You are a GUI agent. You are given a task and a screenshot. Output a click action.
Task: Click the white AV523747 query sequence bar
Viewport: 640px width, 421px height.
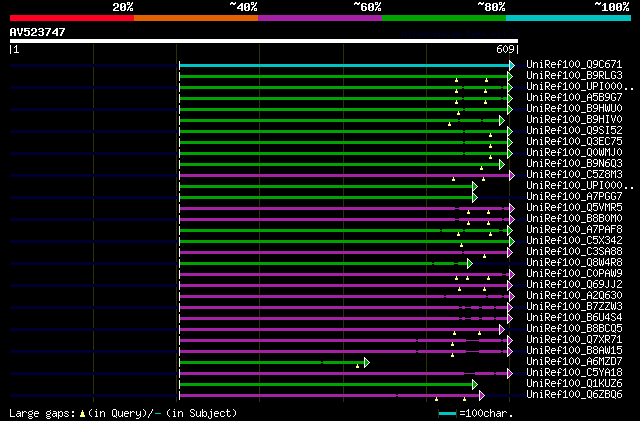264,41
